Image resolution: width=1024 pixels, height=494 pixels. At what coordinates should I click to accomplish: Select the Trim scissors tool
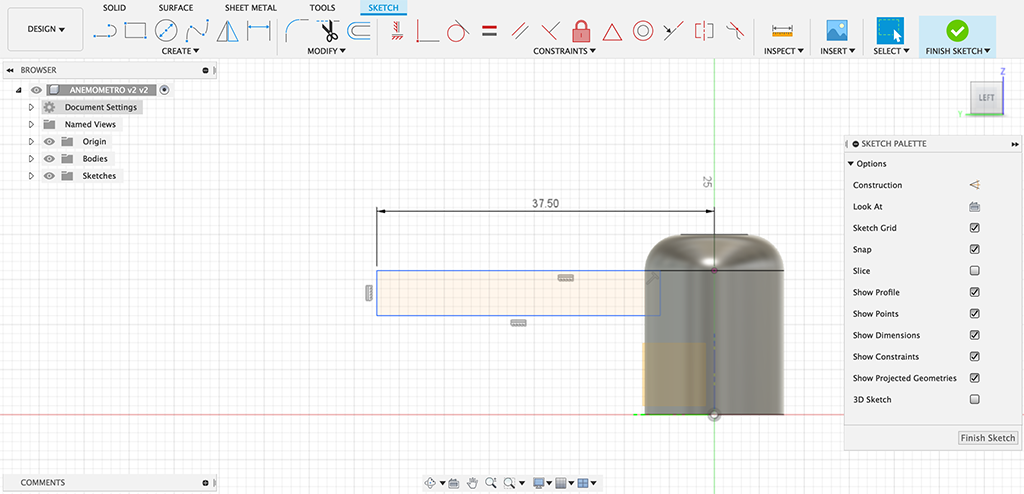point(329,31)
